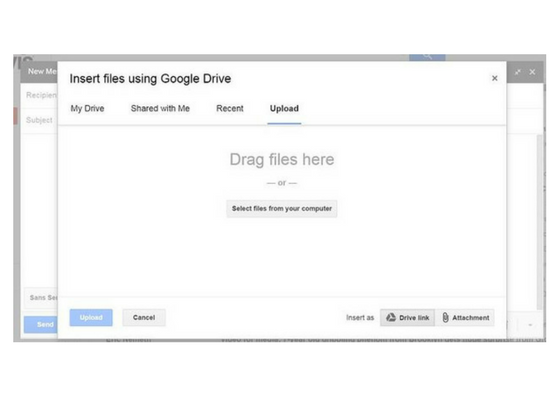The height and width of the screenshot is (397, 560).
Task: Choose Drive link insert option
Action: pyautogui.click(x=408, y=317)
